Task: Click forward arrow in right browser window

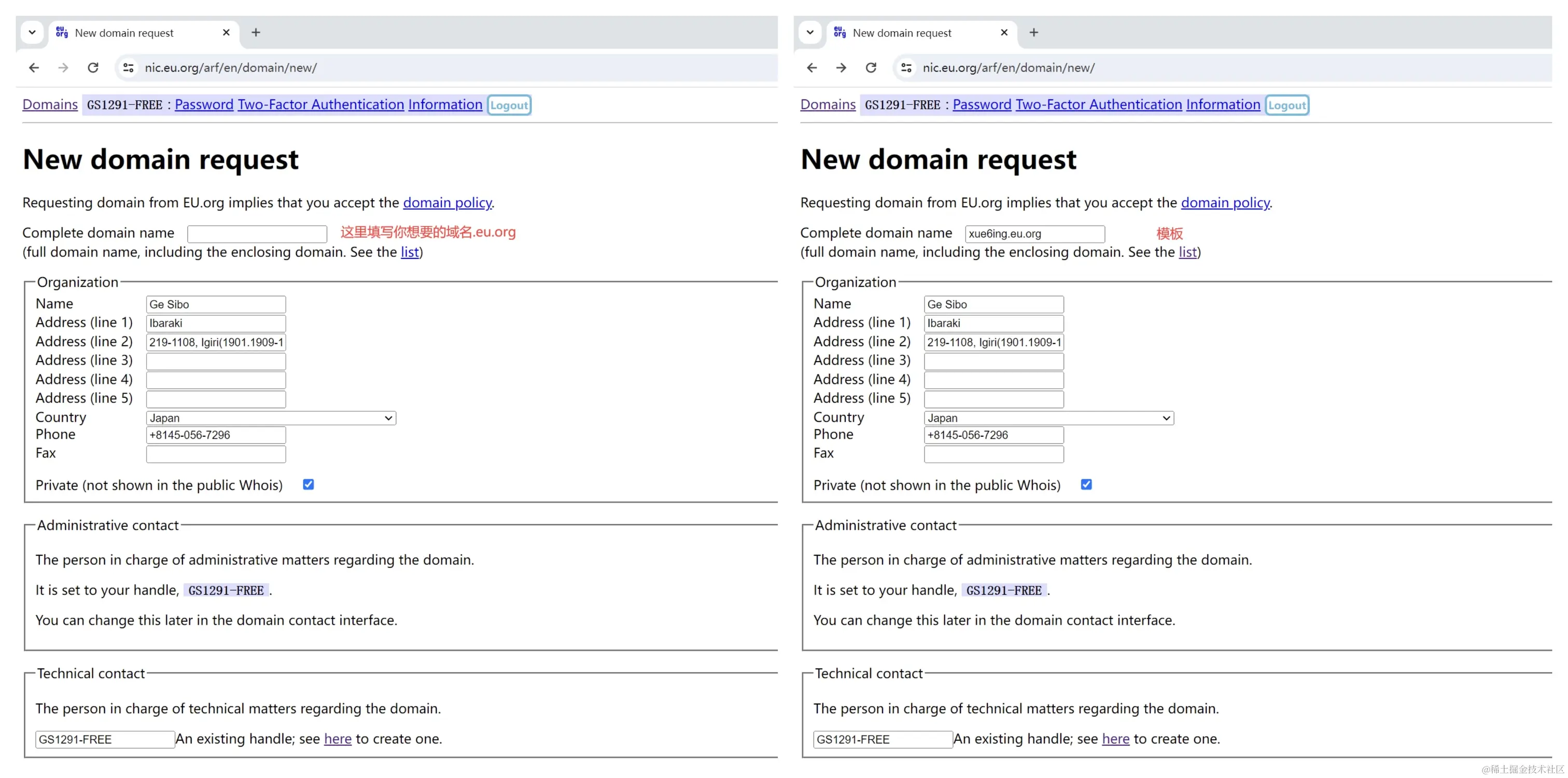Action: (841, 67)
